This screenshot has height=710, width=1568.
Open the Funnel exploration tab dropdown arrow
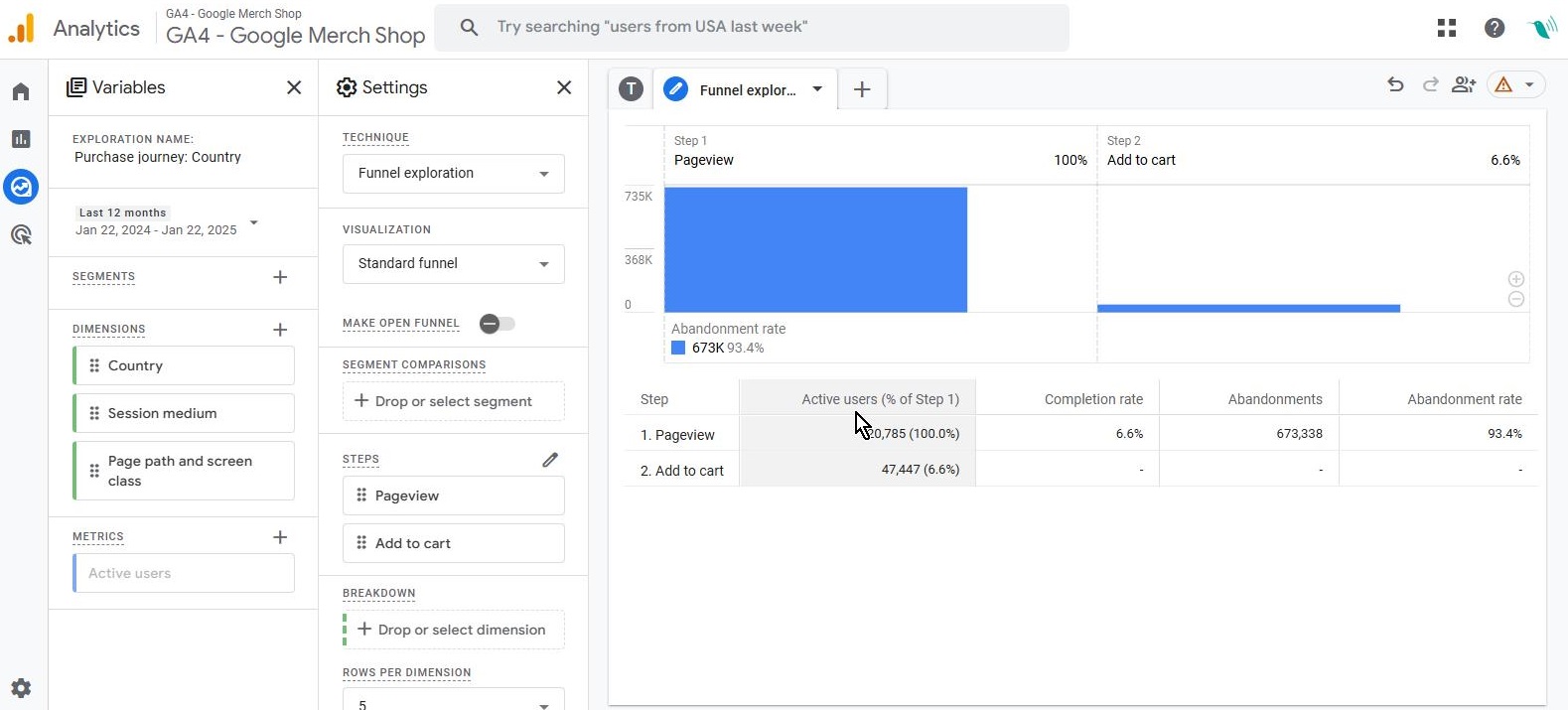(817, 89)
